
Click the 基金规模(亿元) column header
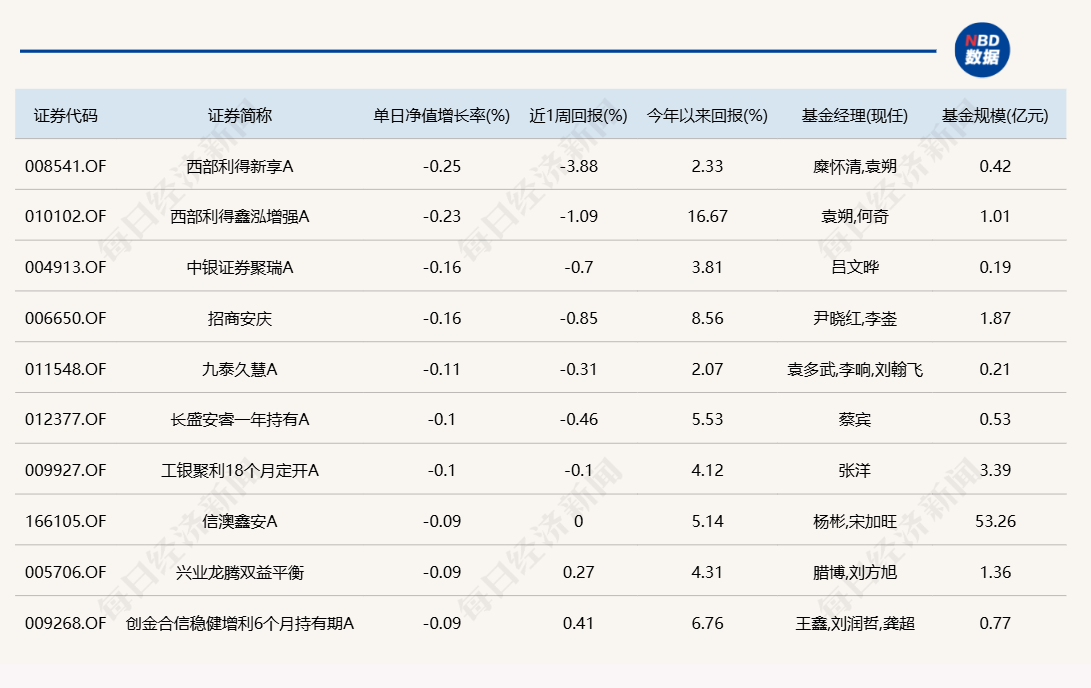click(x=995, y=115)
